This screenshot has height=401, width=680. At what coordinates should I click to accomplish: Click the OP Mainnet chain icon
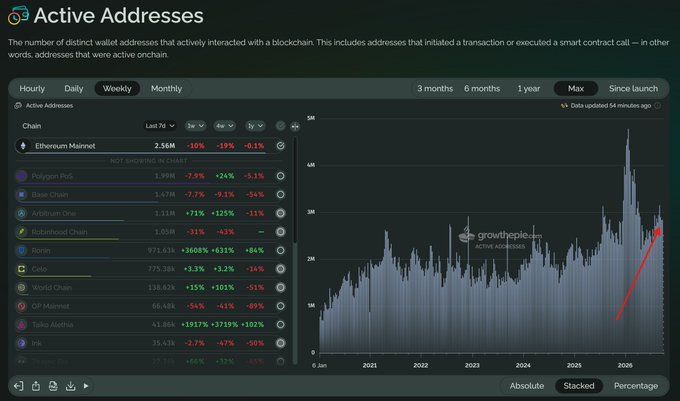pos(22,306)
